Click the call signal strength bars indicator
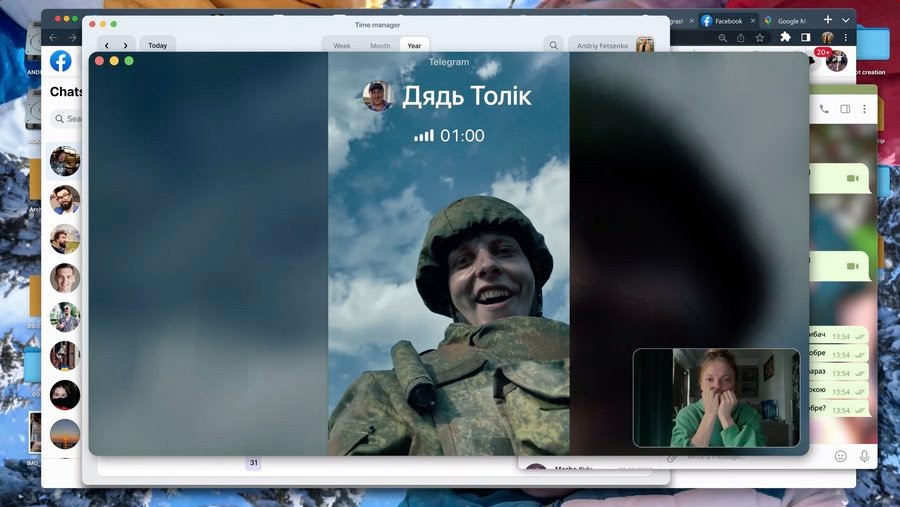900x507 pixels. (424, 136)
